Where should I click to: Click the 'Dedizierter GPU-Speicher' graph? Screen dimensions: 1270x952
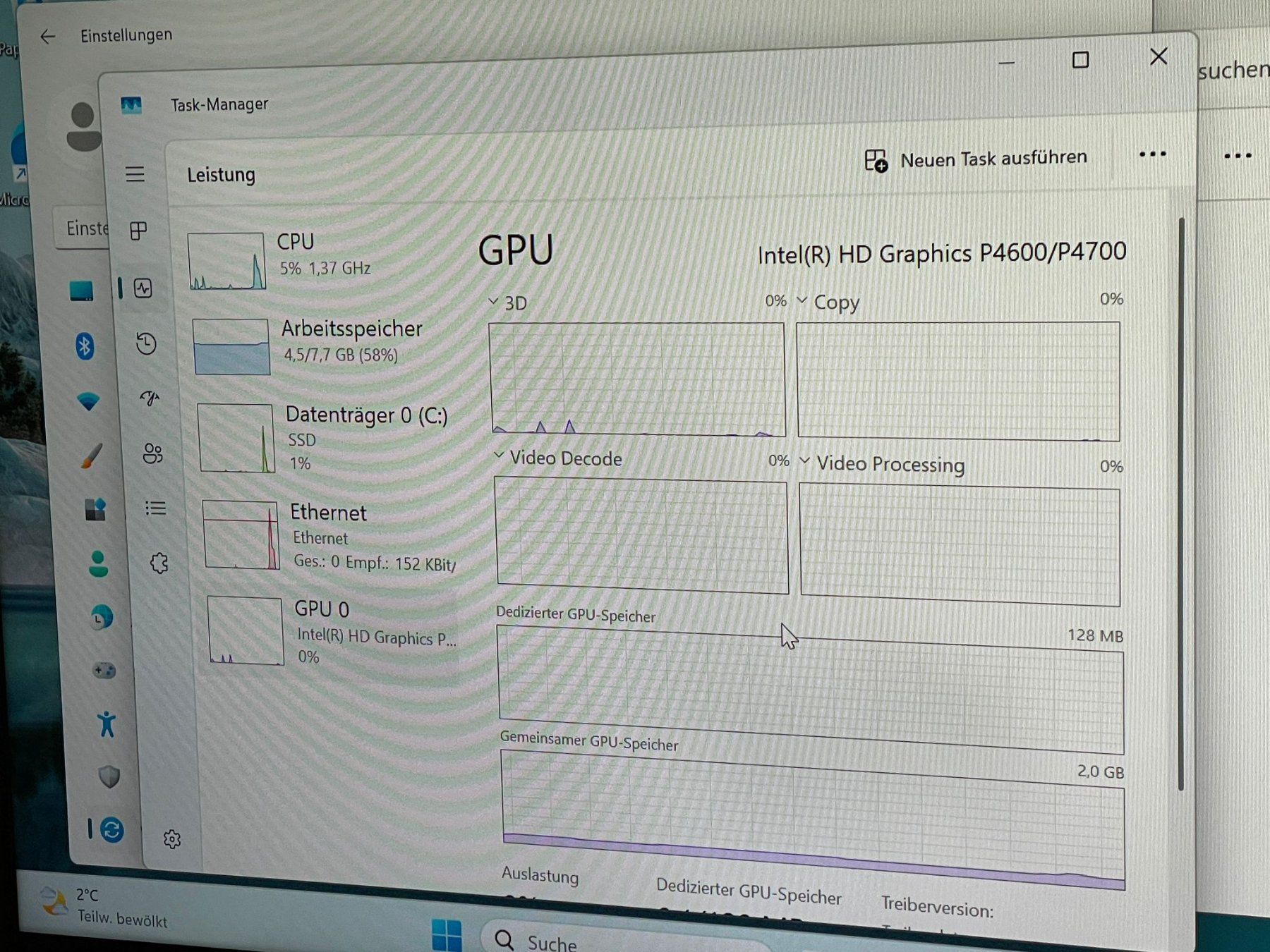(811, 690)
